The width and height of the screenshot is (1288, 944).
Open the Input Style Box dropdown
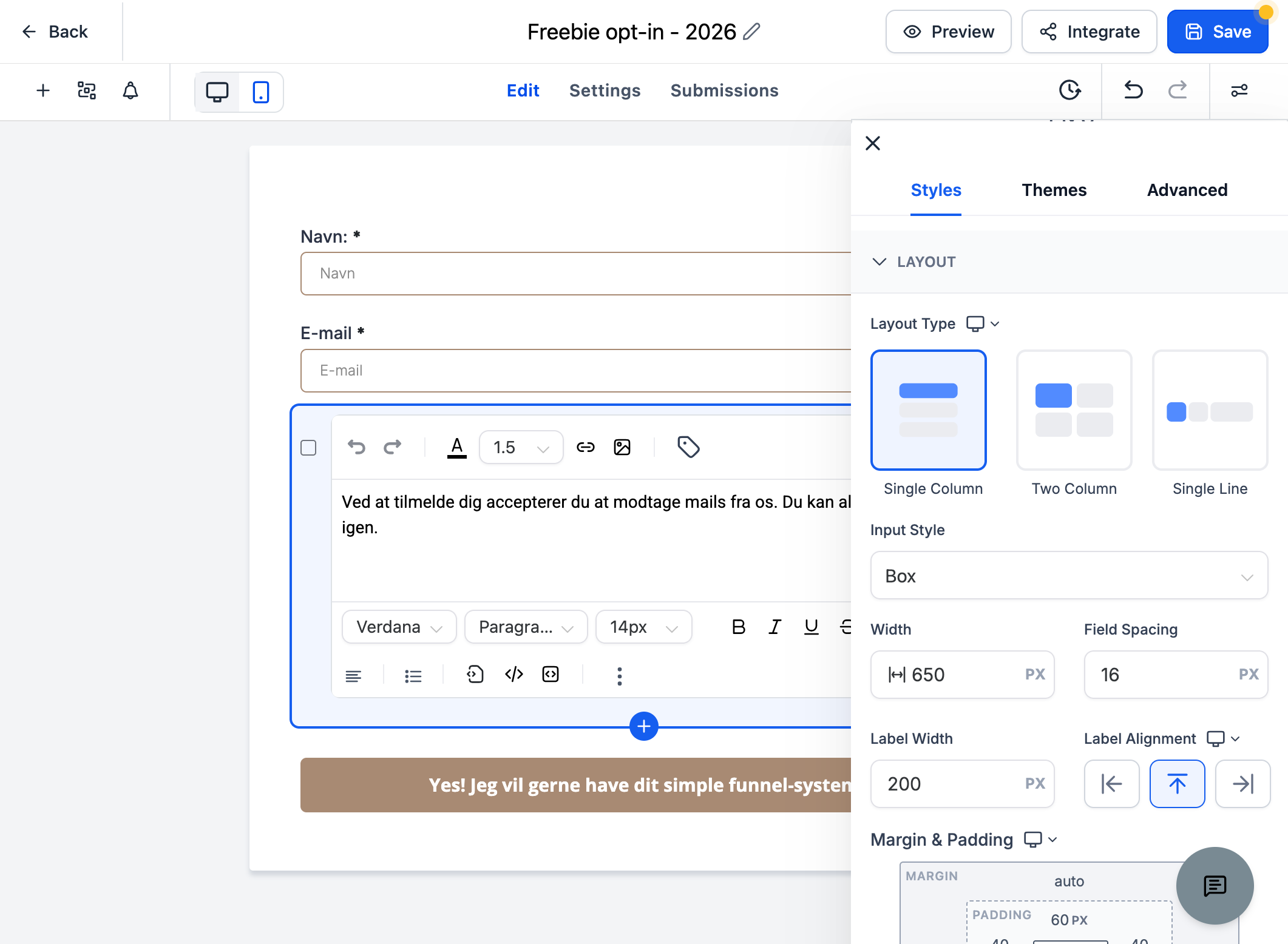pos(1069,576)
